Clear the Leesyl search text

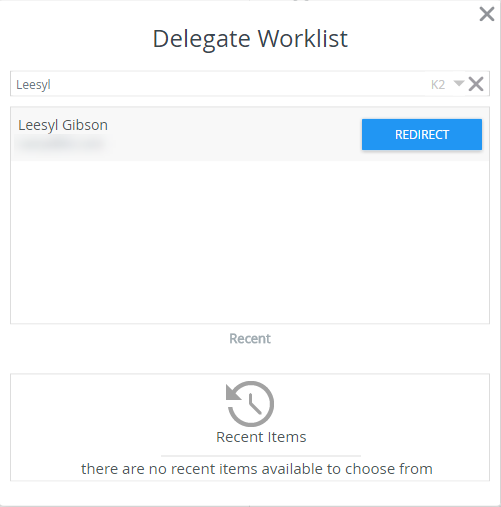[476, 84]
